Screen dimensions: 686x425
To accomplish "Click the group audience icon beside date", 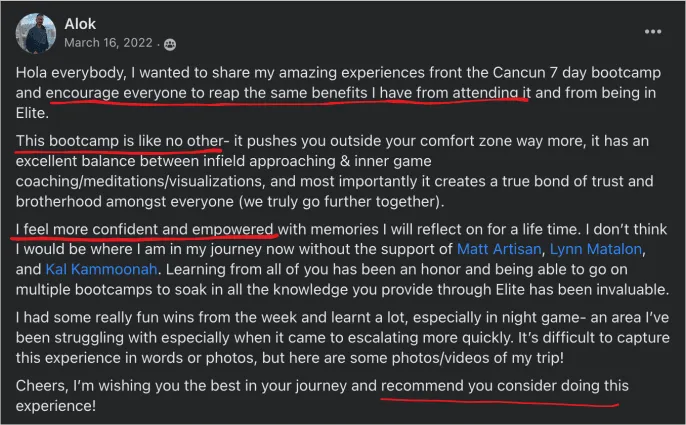I will 170,44.
